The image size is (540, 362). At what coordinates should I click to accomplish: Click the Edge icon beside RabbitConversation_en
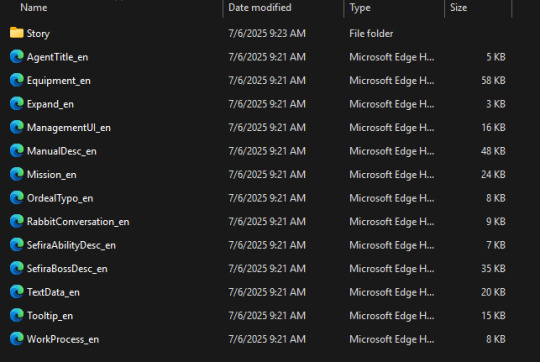click(17, 221)
